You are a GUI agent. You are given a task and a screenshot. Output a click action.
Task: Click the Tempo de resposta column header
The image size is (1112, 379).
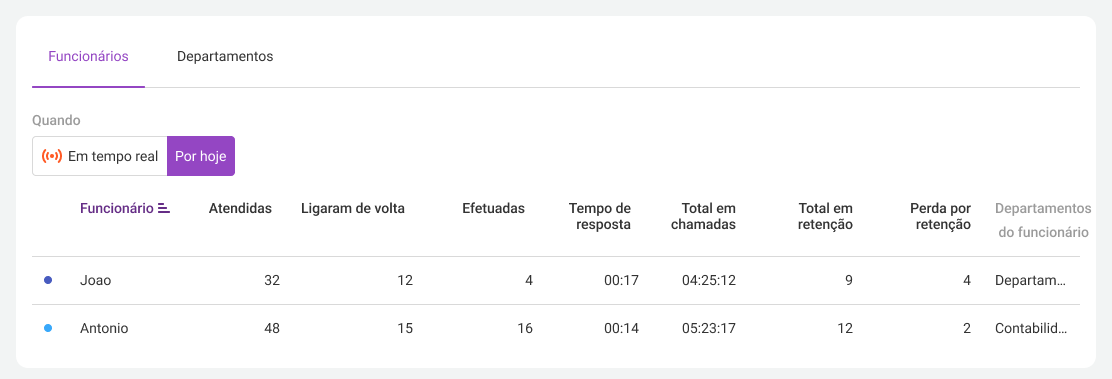click(x=600, y=216)
